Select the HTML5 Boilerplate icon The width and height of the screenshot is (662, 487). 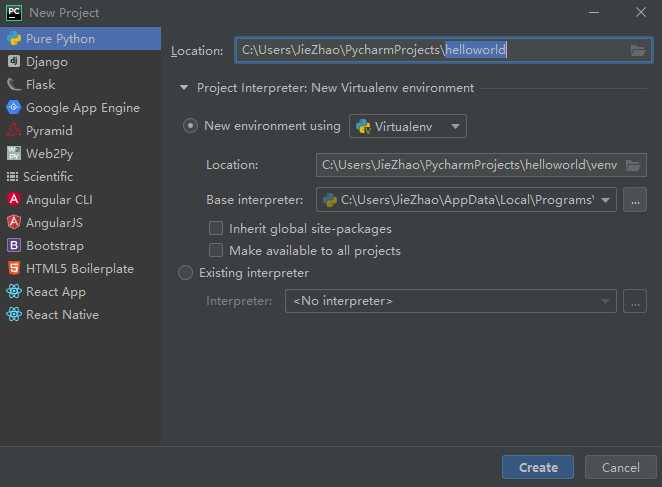click(x=14, y=268)
